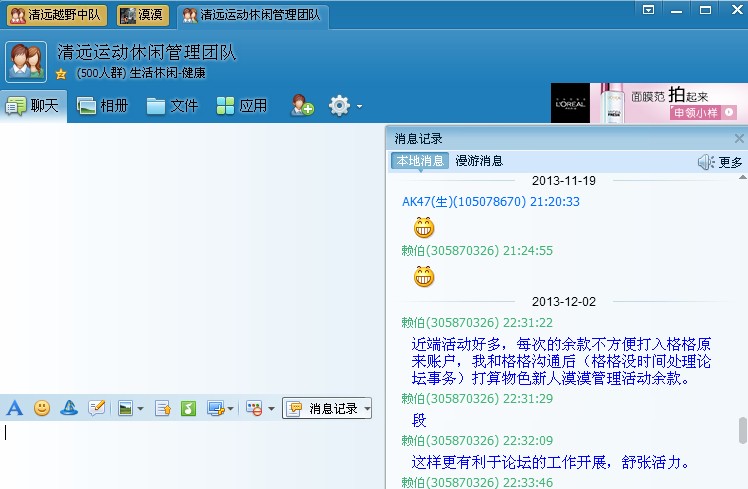Click the message starting 近端活动好多
The height and width of the screenshot is (489, 748).
[561, 361]
